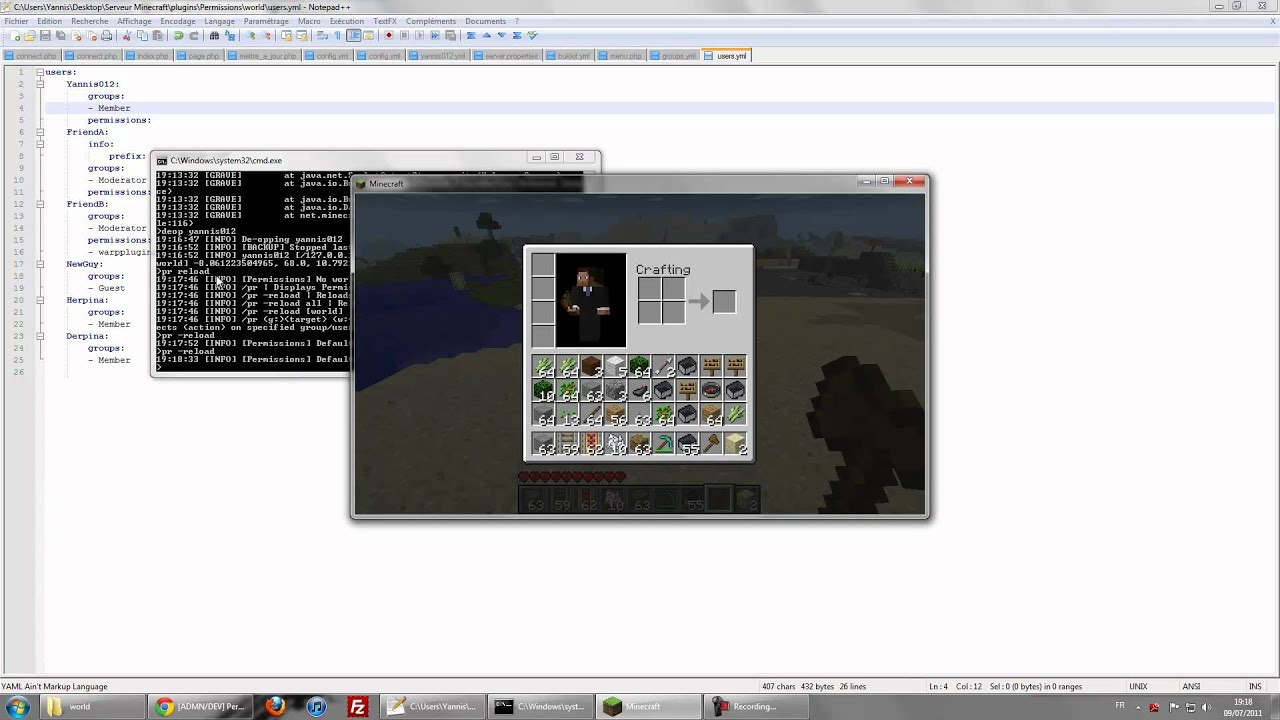Switch to the groups.yml tab
The image size is (1280, 720).
click(x=675, y=56)
